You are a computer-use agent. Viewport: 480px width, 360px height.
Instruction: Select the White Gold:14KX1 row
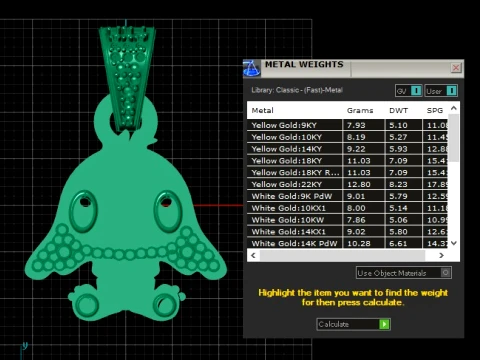coord(347,232)
